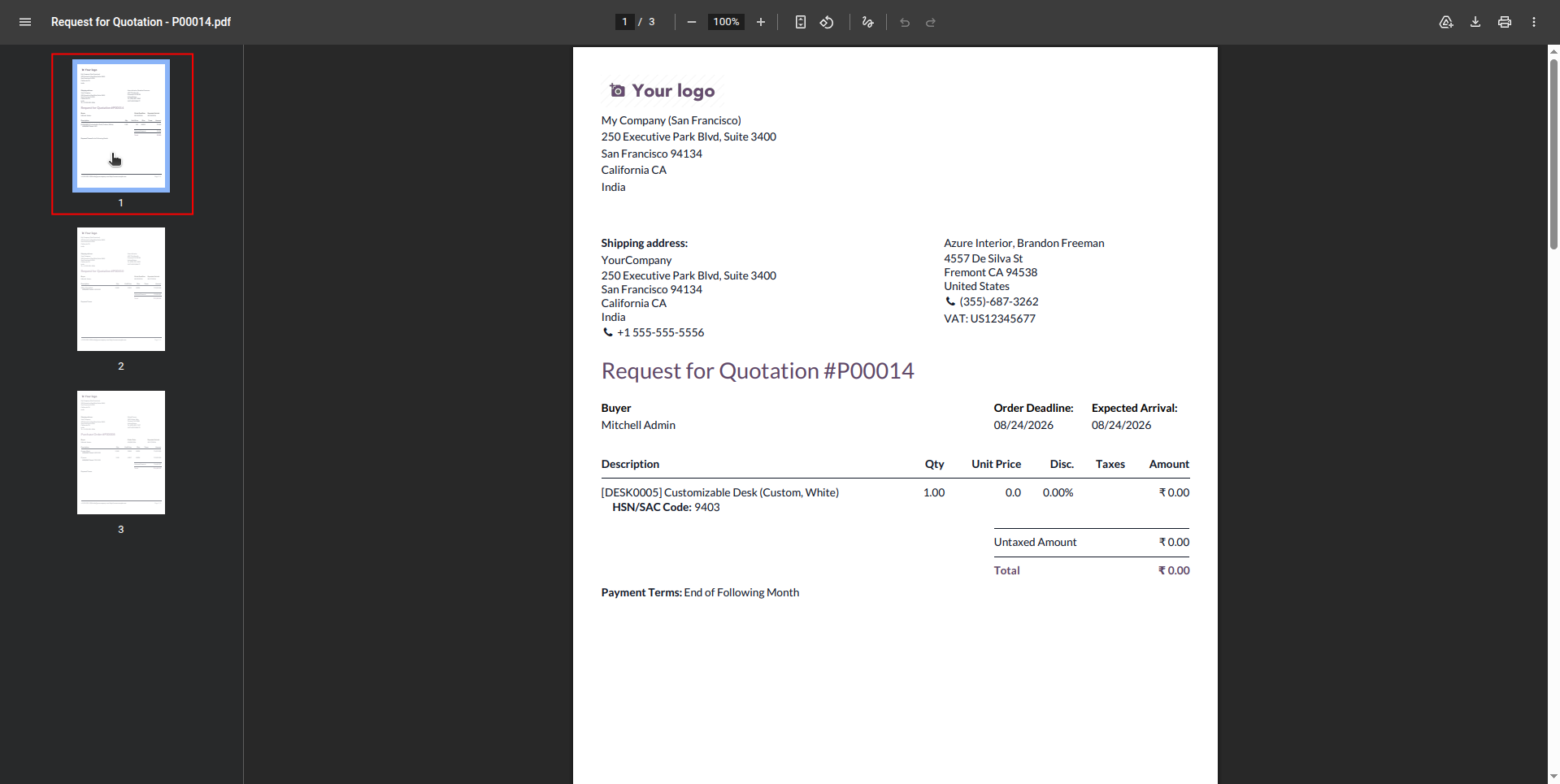Click the redo arrow icon
1560x784 pixels.
[x=931, y=22]
